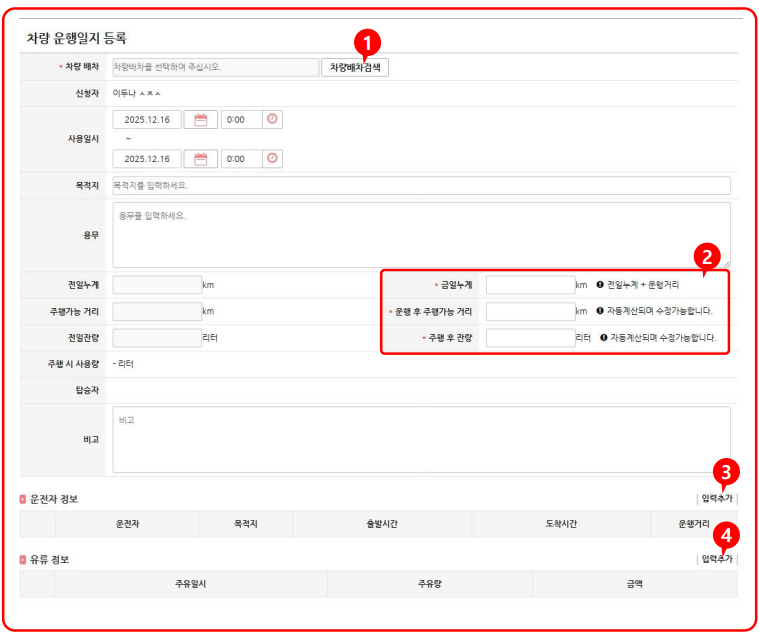Viewport: 759px width, 633px height.
Task: Click 입력추가 in the 유류 정보 section
Action: coord(716,559)
